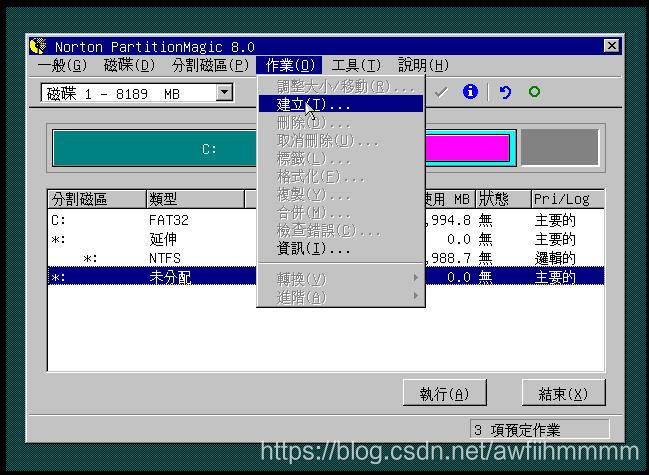This screenshot has height=475, width=649.
Task: Open the disk selector dropdown arrow
Action: click(224, 92)
